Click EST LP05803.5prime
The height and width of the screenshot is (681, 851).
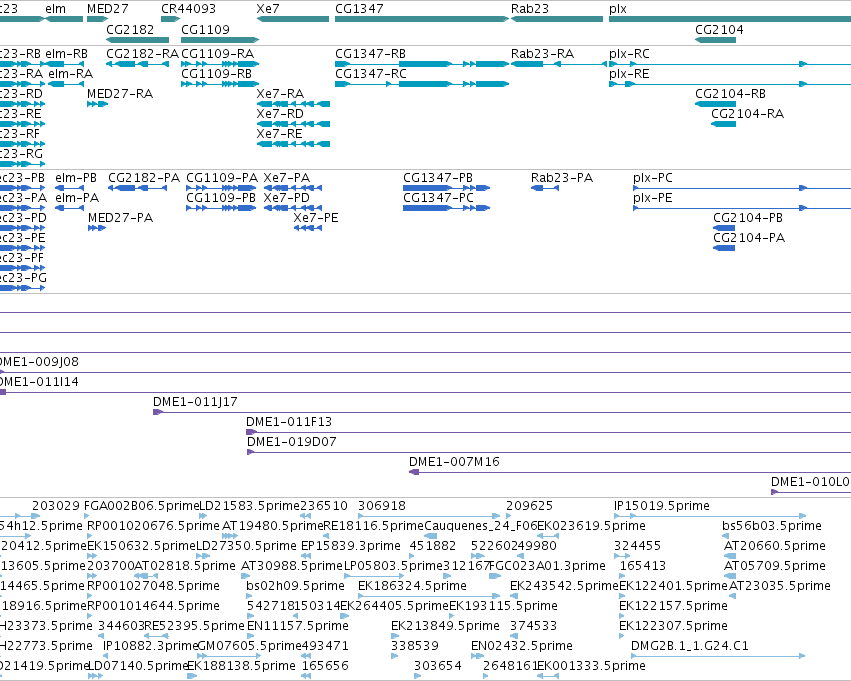pos(374,576)
